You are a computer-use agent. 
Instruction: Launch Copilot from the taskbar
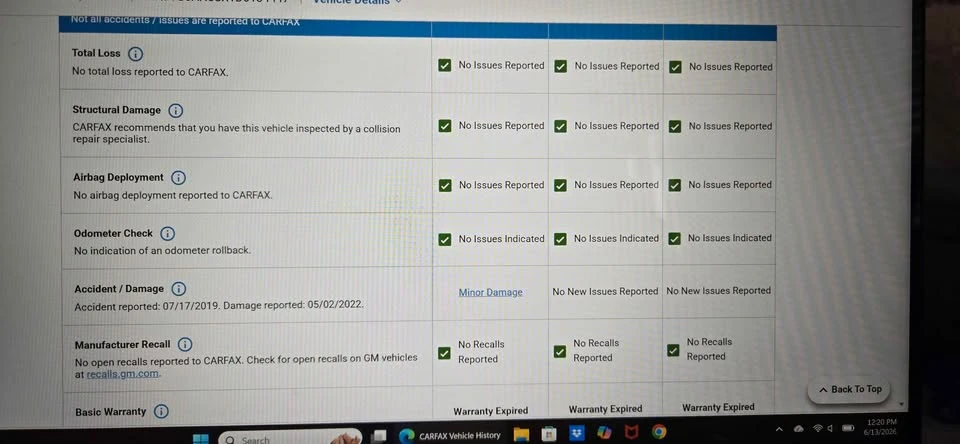[x=604, y=433]
